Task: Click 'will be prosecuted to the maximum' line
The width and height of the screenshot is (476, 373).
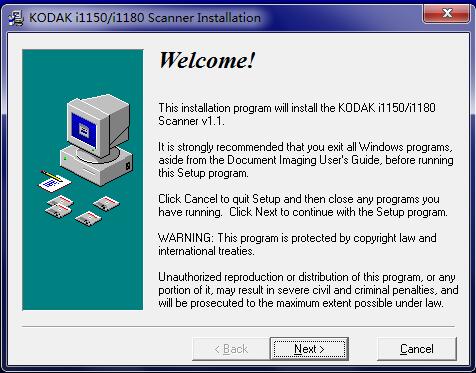Action: (x=301, y=303)
